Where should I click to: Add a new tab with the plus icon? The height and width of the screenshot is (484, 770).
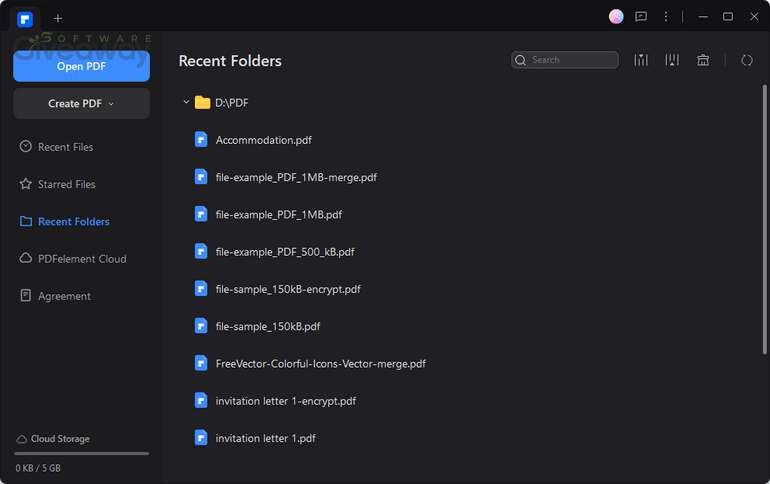pyautogui.click(x=58, y=19)
